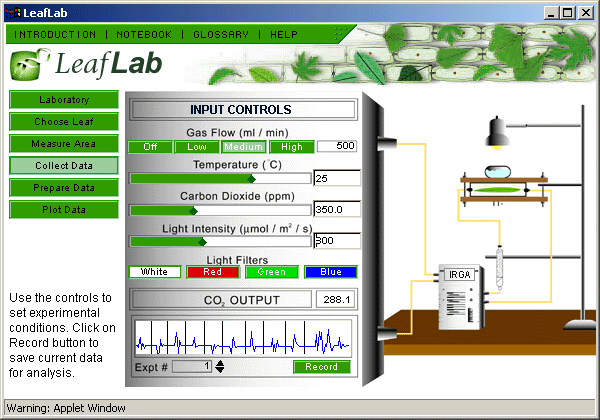Click the lamp above the leaf chamber
This screenshot has height=420, width=600.
pos(497,130)
